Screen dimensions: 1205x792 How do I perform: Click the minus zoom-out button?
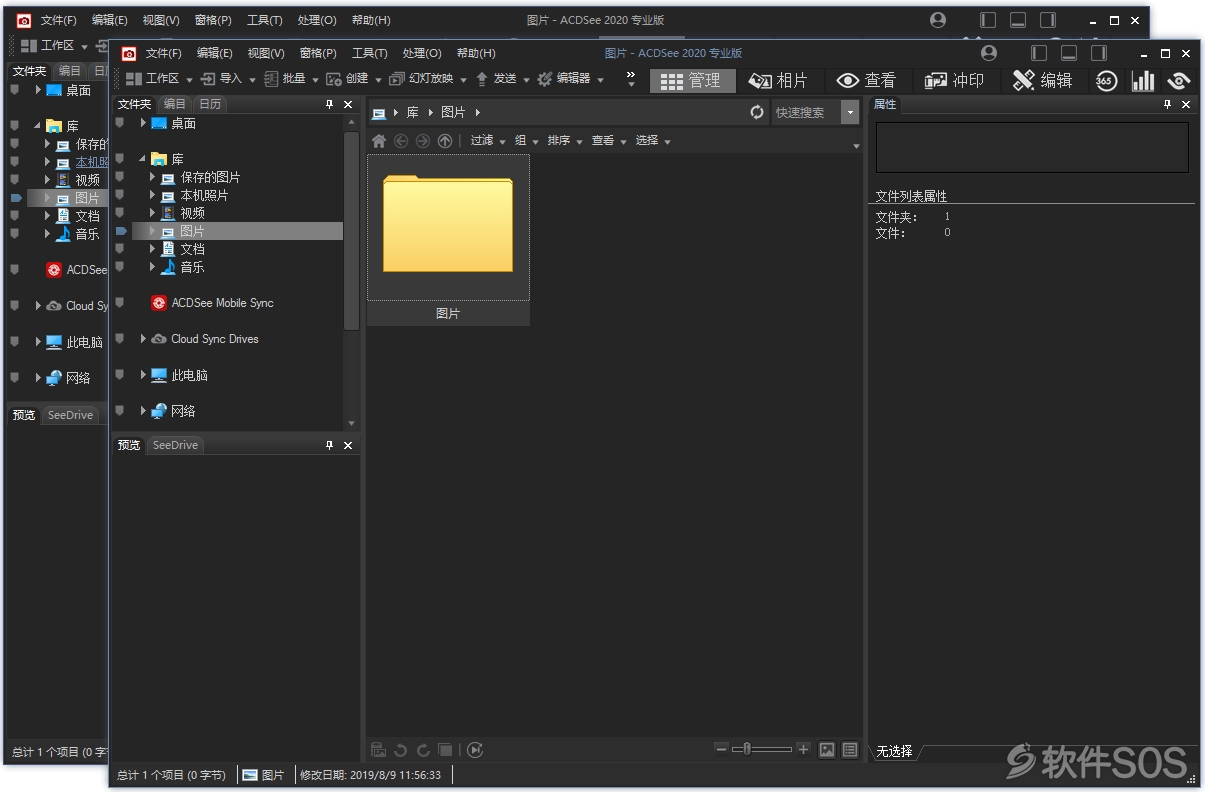(722, 749)
